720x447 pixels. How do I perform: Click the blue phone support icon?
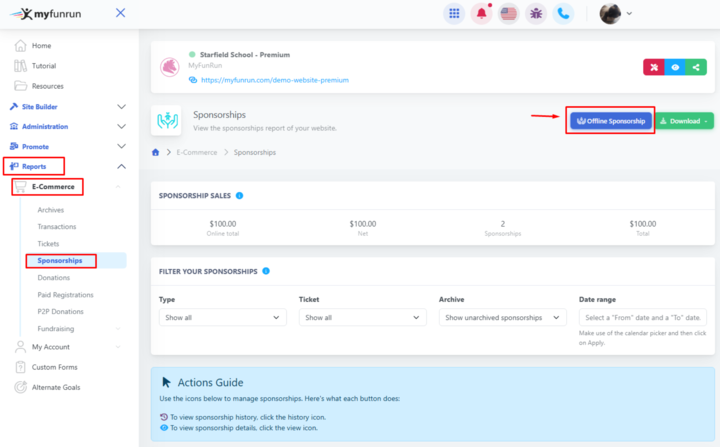click(564, 14)
